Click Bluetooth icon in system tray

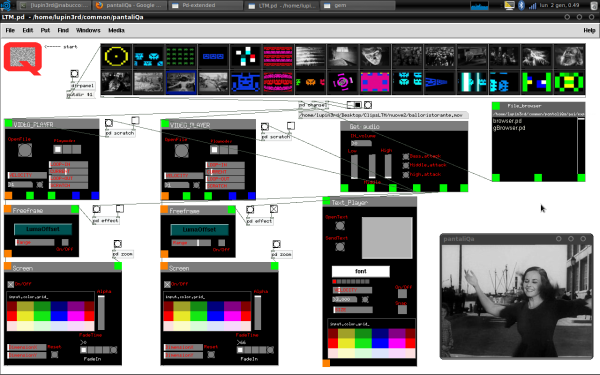pos(521,5)
